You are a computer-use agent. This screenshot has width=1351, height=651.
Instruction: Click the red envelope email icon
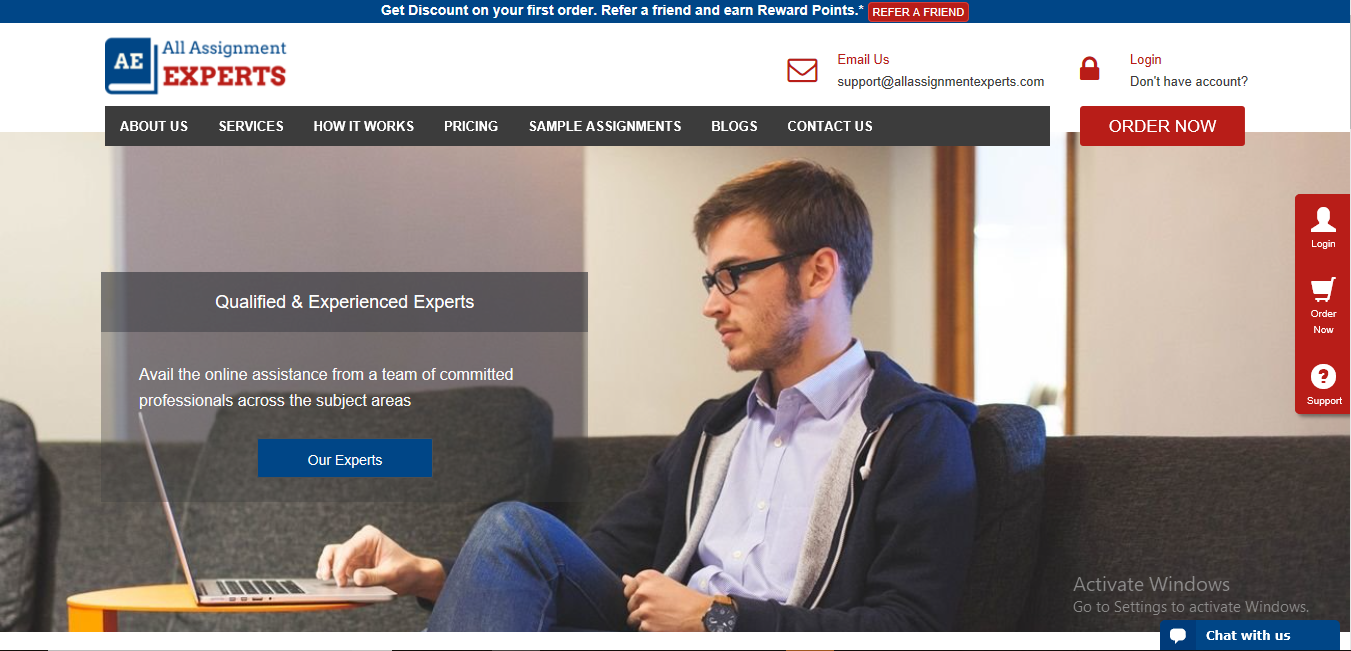point(802,70)
